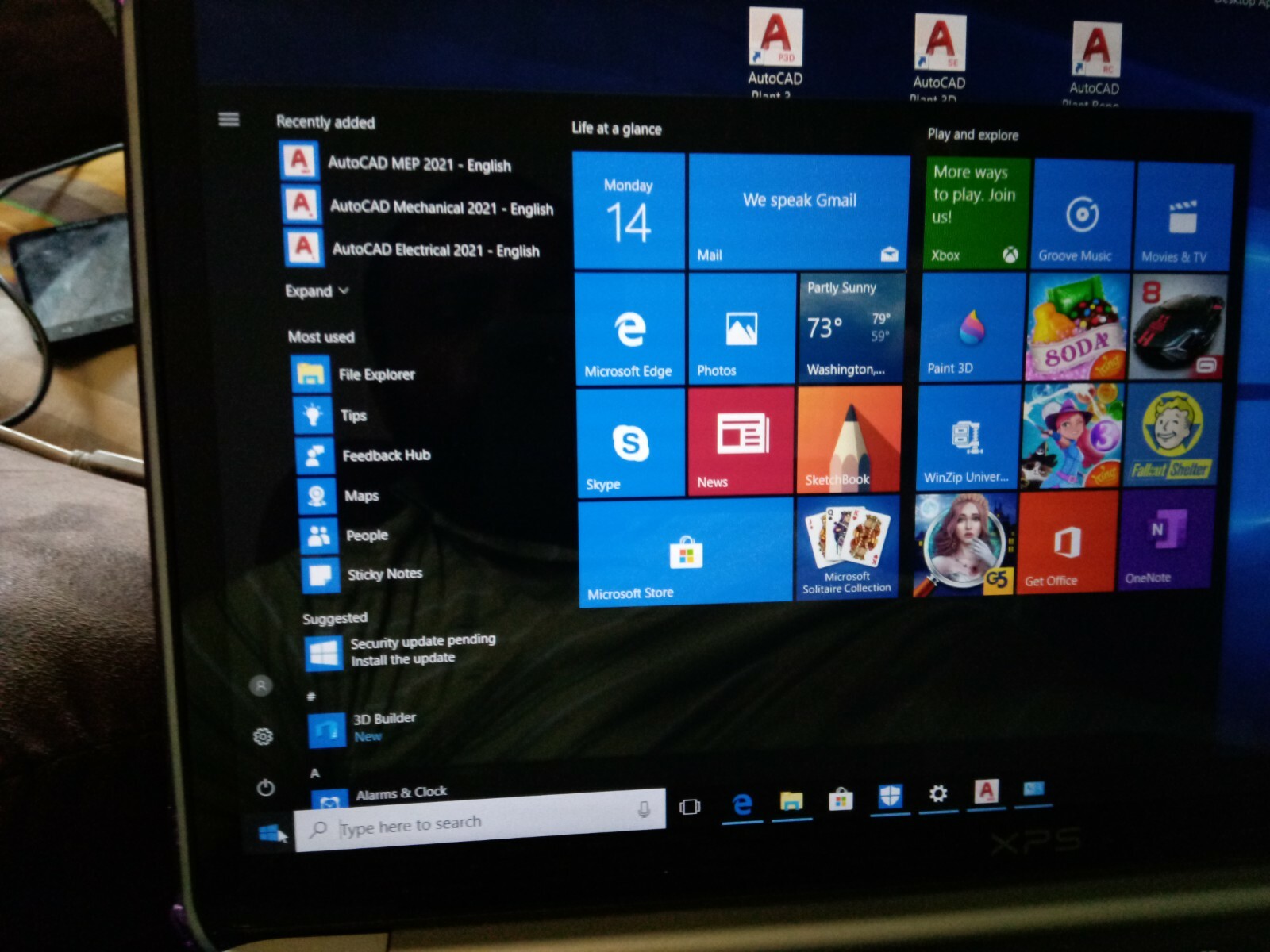The width and height of the screenshot is (1270, 952).
Task: Expand the Recently added list
Action: pyautogui.click(x=317, y=290)
